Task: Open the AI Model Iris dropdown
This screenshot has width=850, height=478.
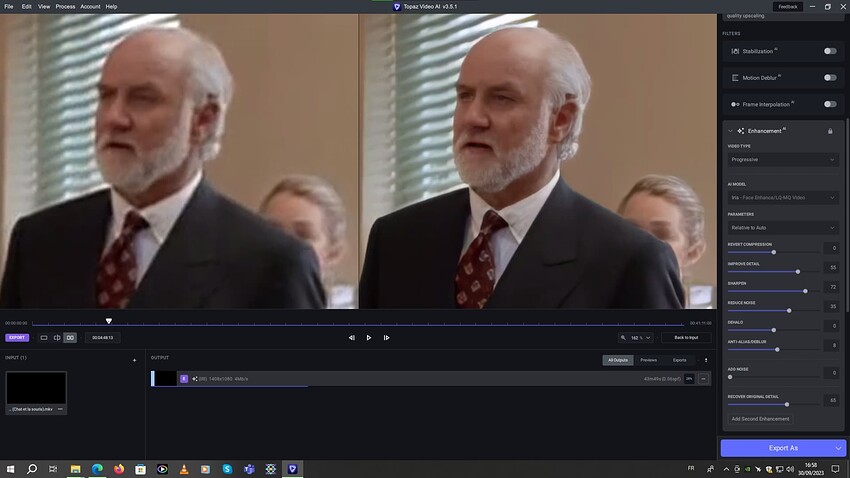Action: pyautogui.click(x=783, y=197)
